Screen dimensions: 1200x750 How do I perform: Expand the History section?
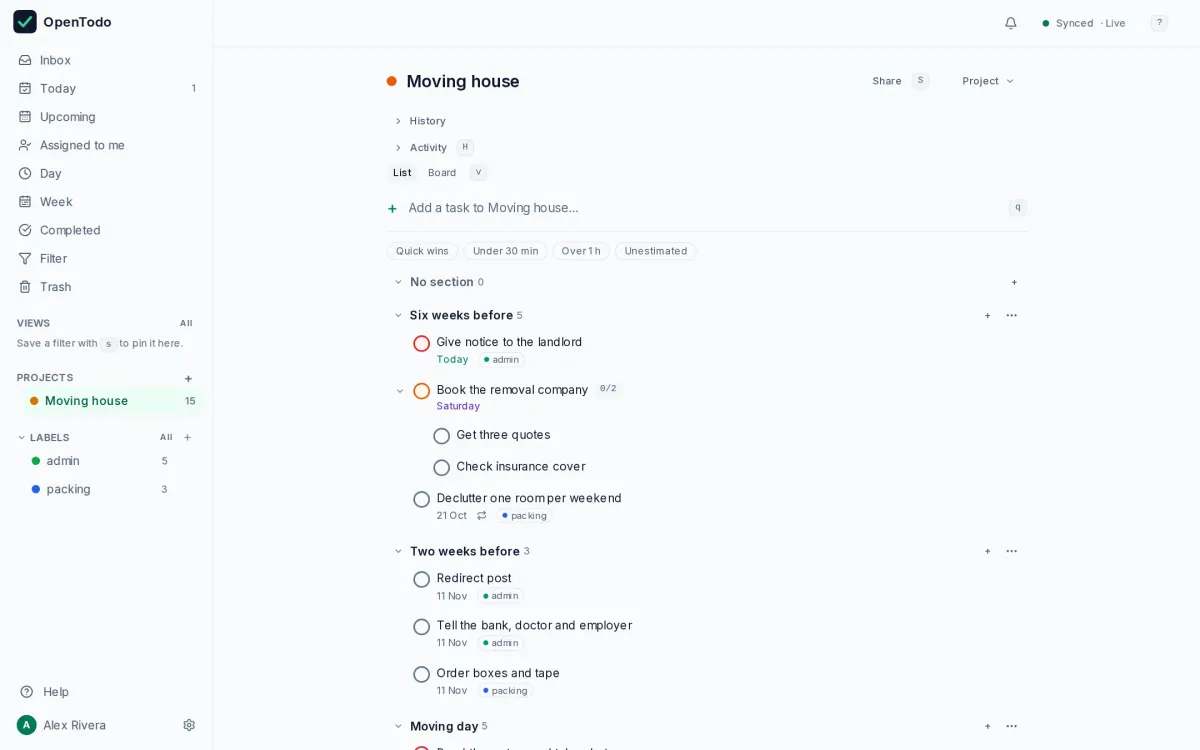coord(420,121)
